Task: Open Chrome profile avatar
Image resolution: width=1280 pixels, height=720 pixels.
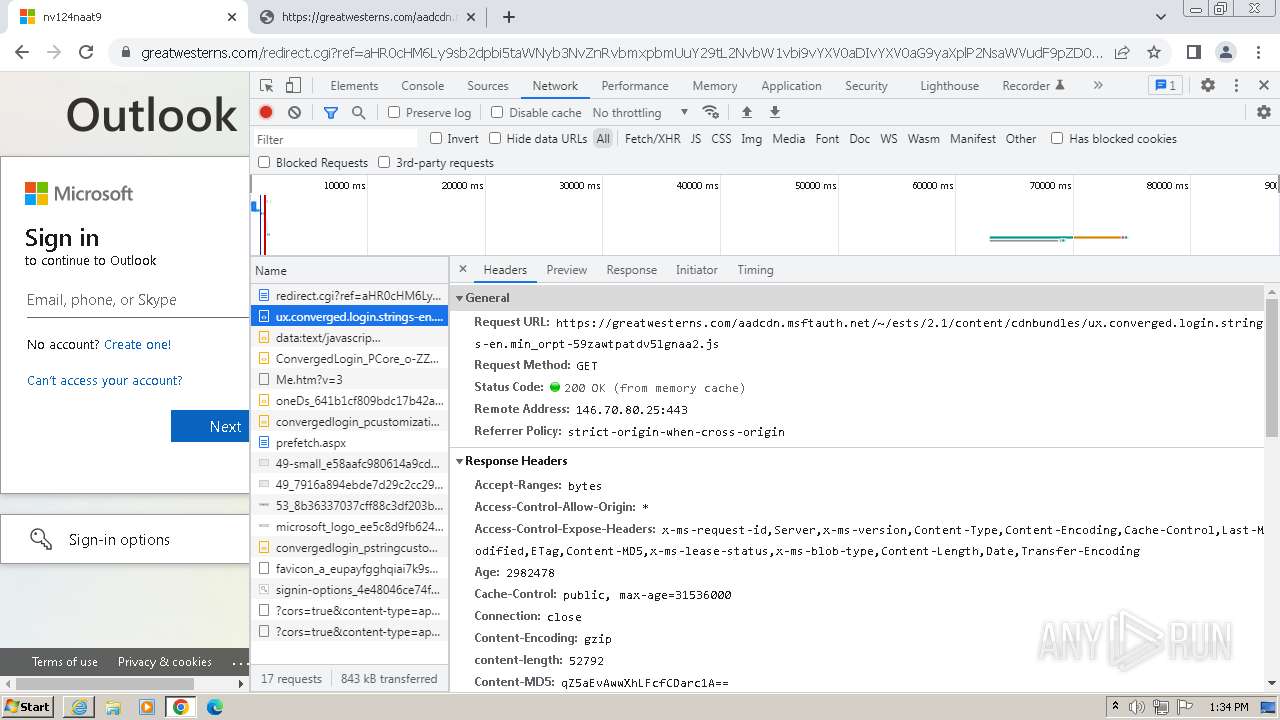Action: tap(1226, 52)
